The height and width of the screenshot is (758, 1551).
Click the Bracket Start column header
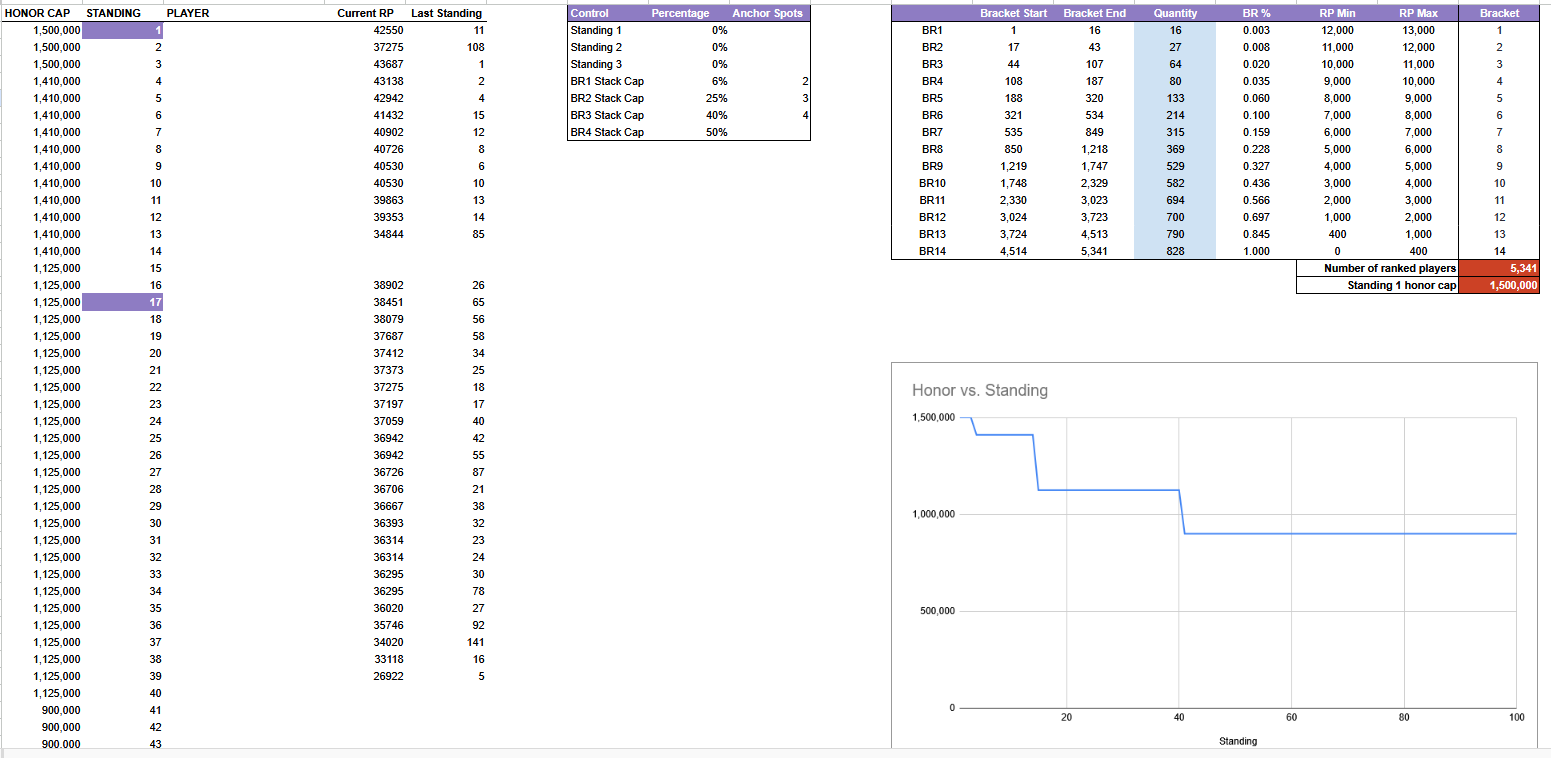point(1013,13)
